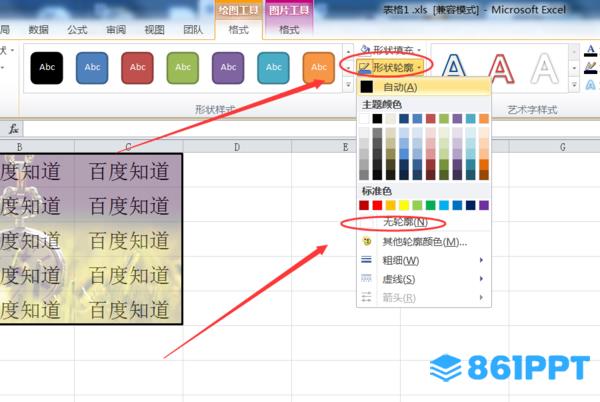The height and width of the screenshot is (402, 600).
Task: Click last-row 百度知道 cell in column C
Action: click(x=129, y=309)
